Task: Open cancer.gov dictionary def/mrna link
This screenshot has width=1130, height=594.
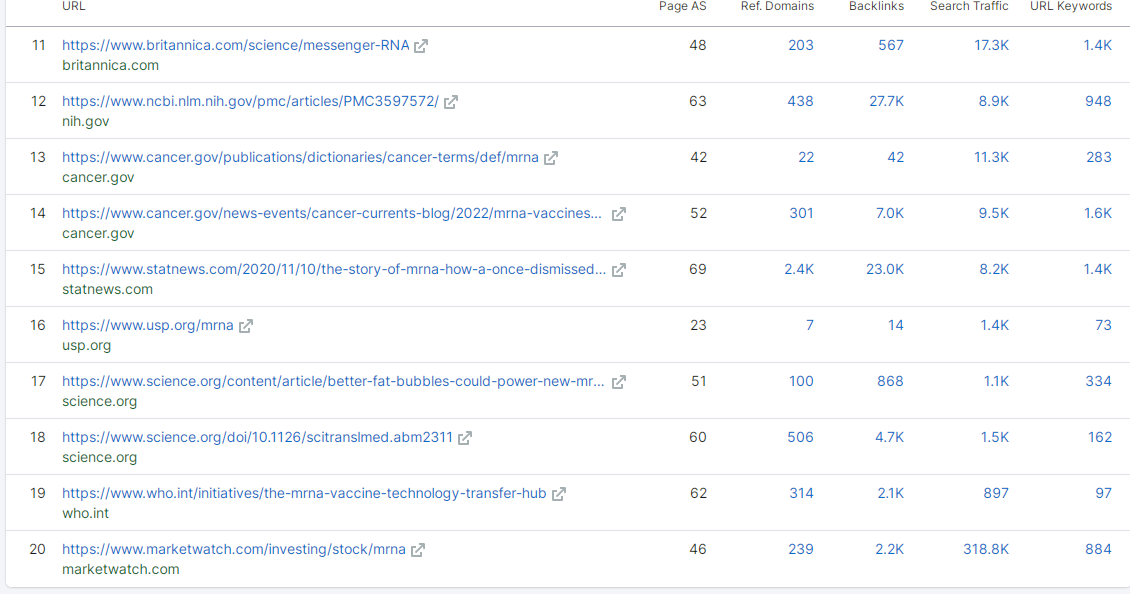Action: pos(301,157)
